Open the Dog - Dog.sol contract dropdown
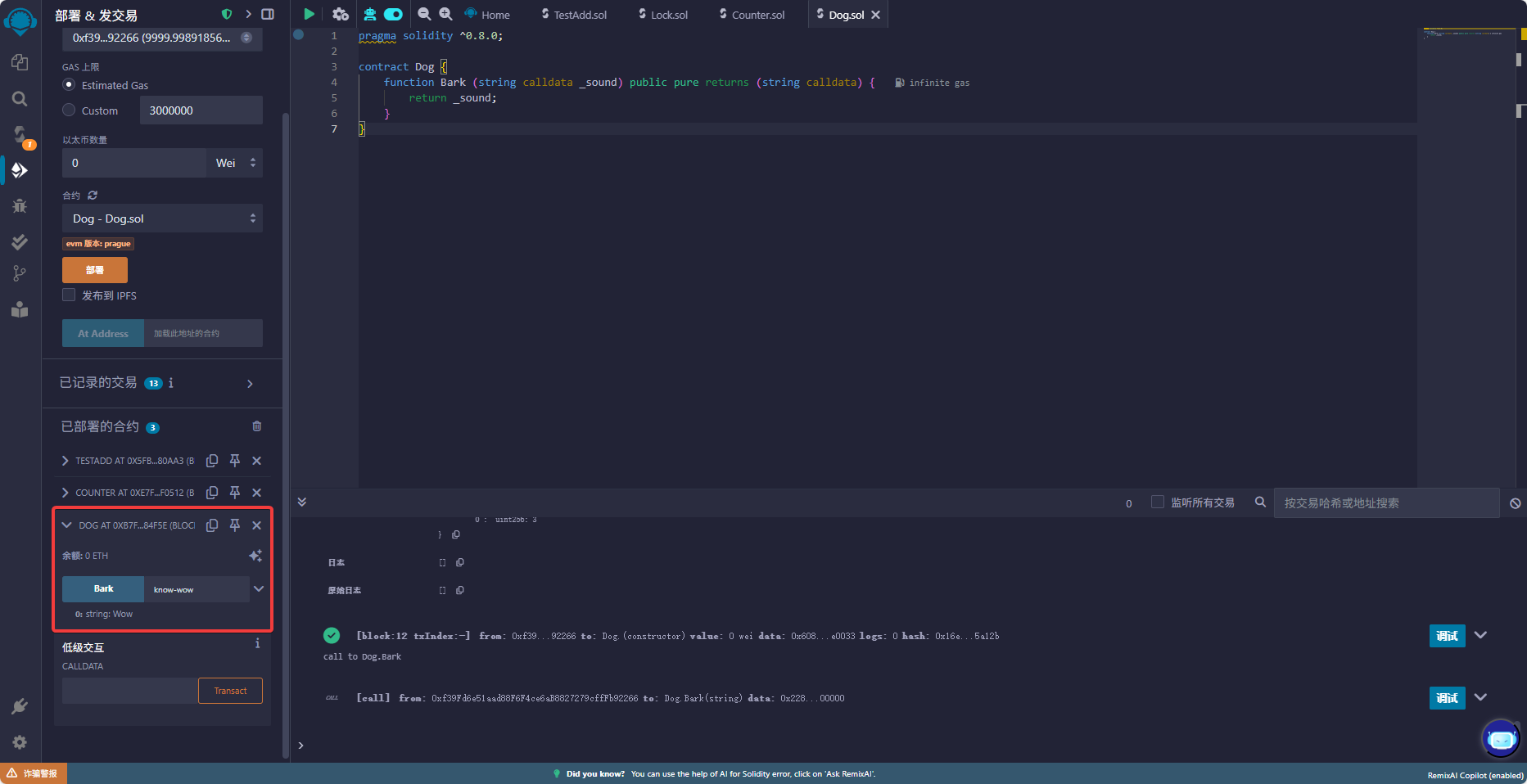Image resolution: width=1527 pixels, height=784 pixels. (x=162, y=219)
